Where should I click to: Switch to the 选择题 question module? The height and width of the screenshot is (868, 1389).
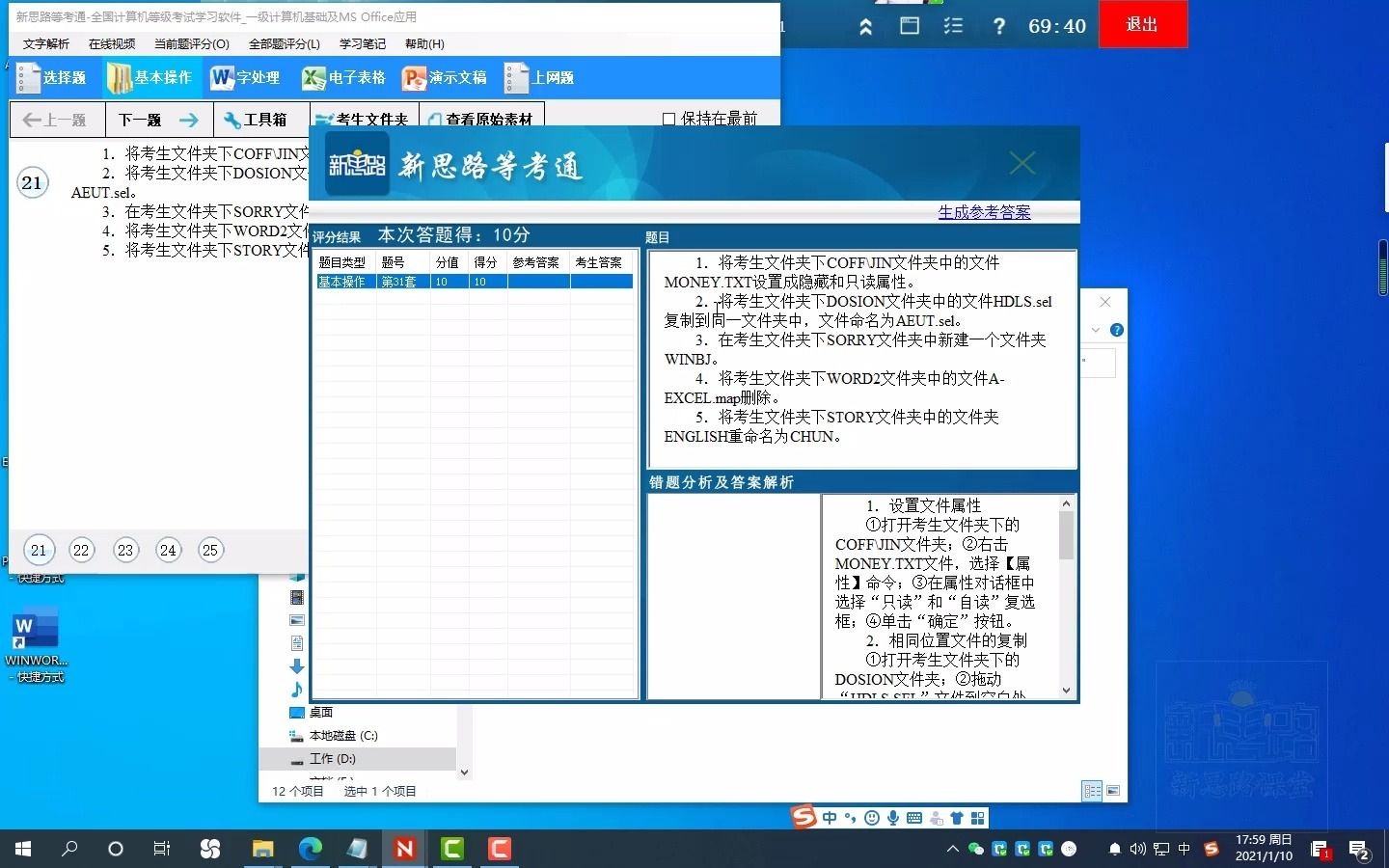click(53, 78)
